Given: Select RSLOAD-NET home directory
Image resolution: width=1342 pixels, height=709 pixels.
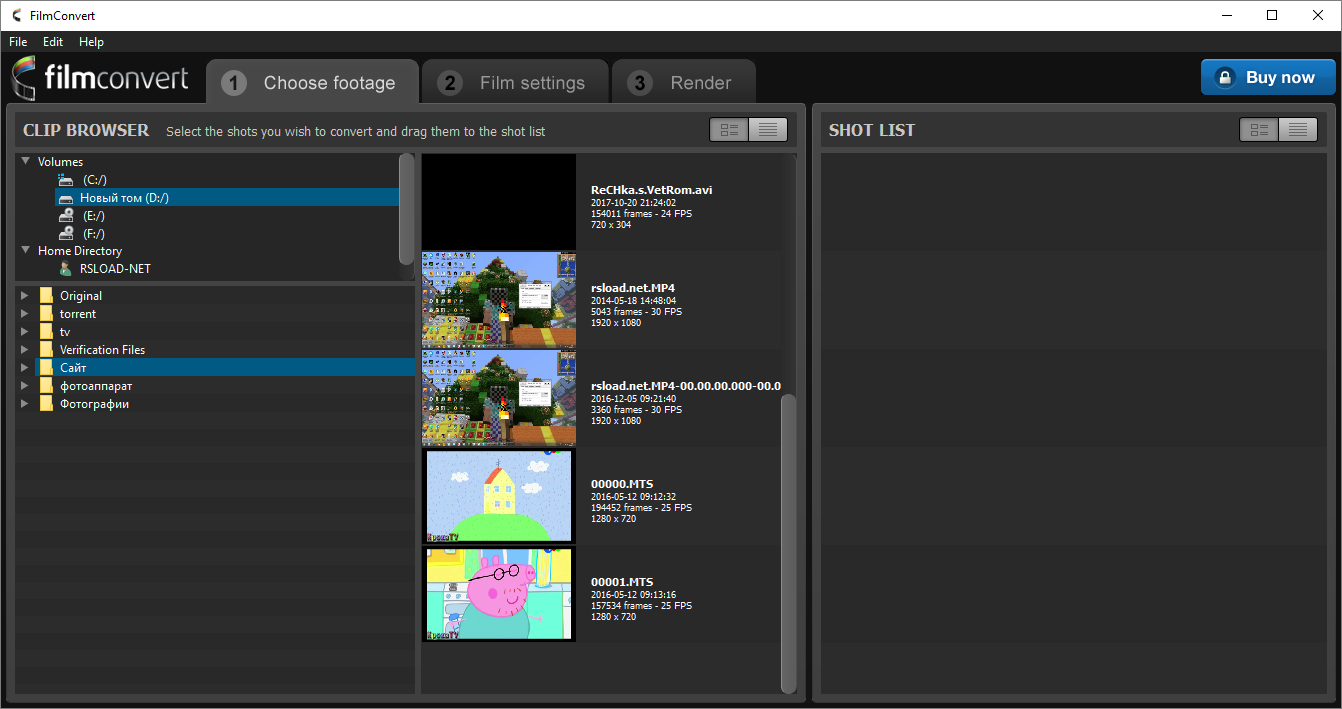Looking at the screenshot, I should tap(115, 269).
